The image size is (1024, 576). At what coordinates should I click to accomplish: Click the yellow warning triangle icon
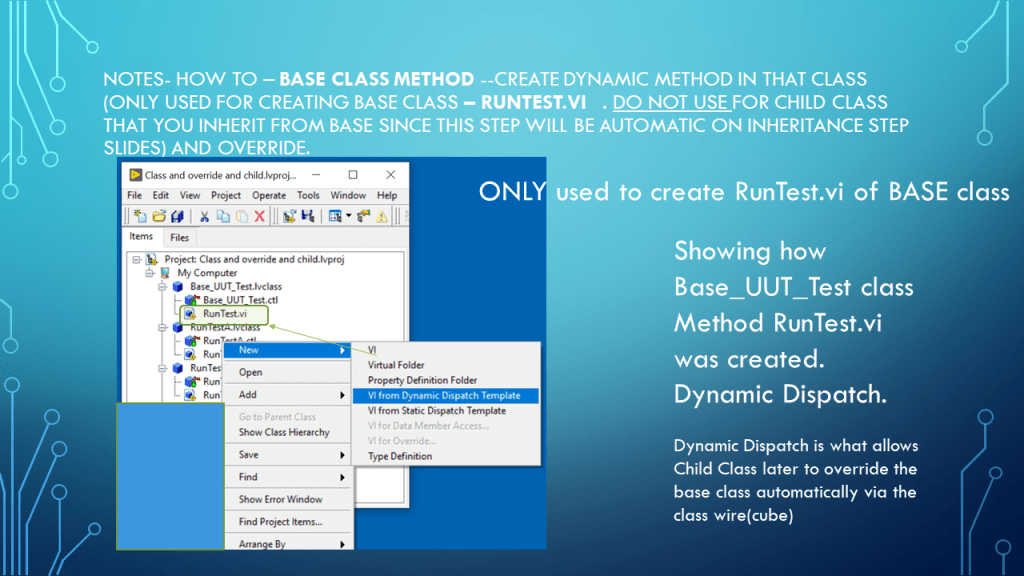tap(380, 215)
